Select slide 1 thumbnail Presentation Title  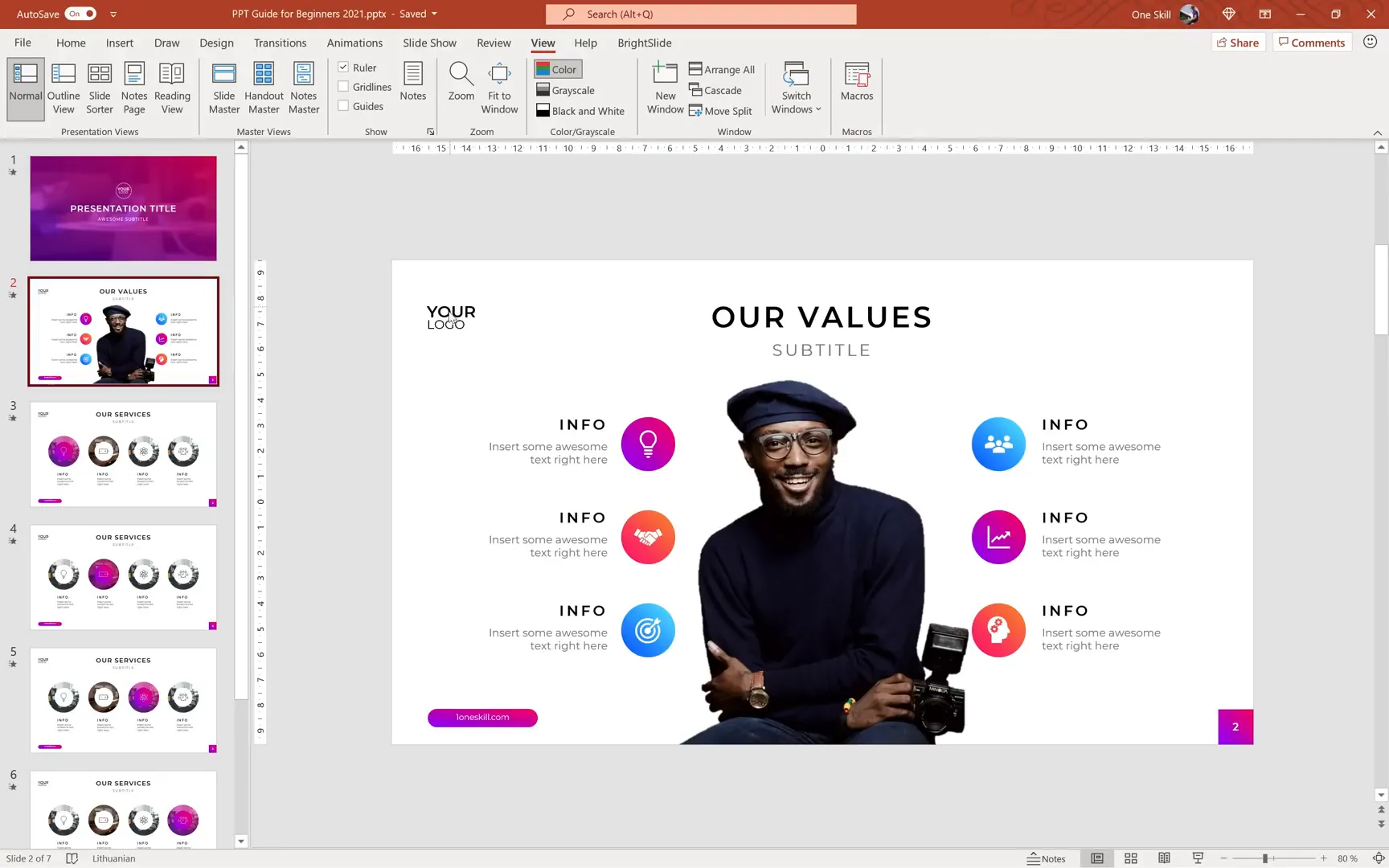click(123, 208)
